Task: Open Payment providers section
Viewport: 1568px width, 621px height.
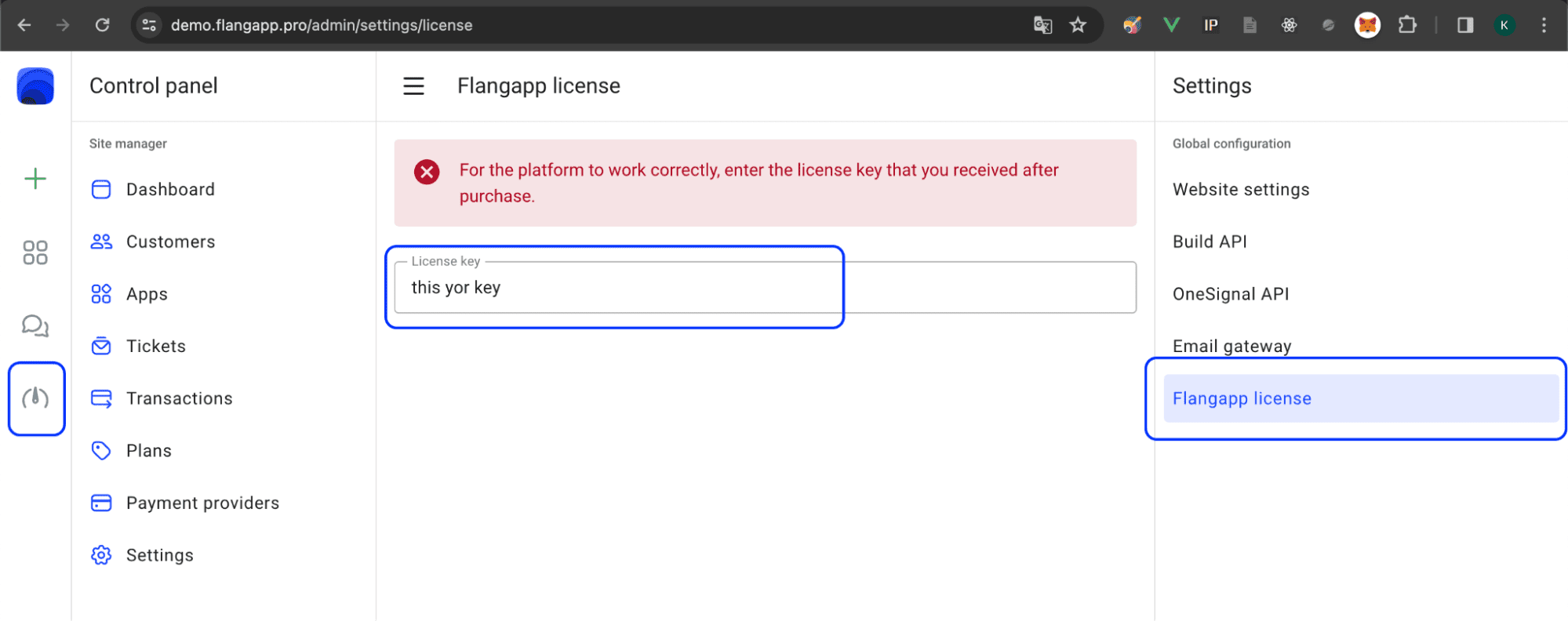Action: pyautogui.click(x=202, y=503)
